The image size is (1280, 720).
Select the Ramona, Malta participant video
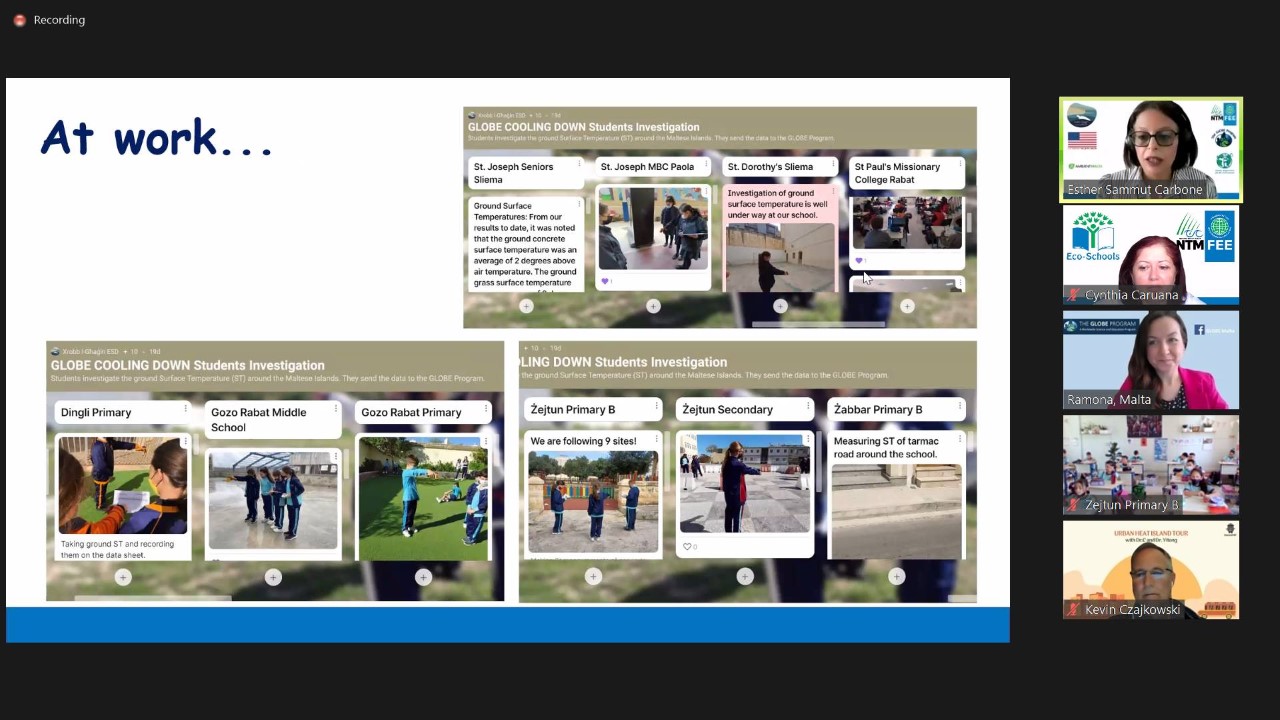coord(1150,359)
